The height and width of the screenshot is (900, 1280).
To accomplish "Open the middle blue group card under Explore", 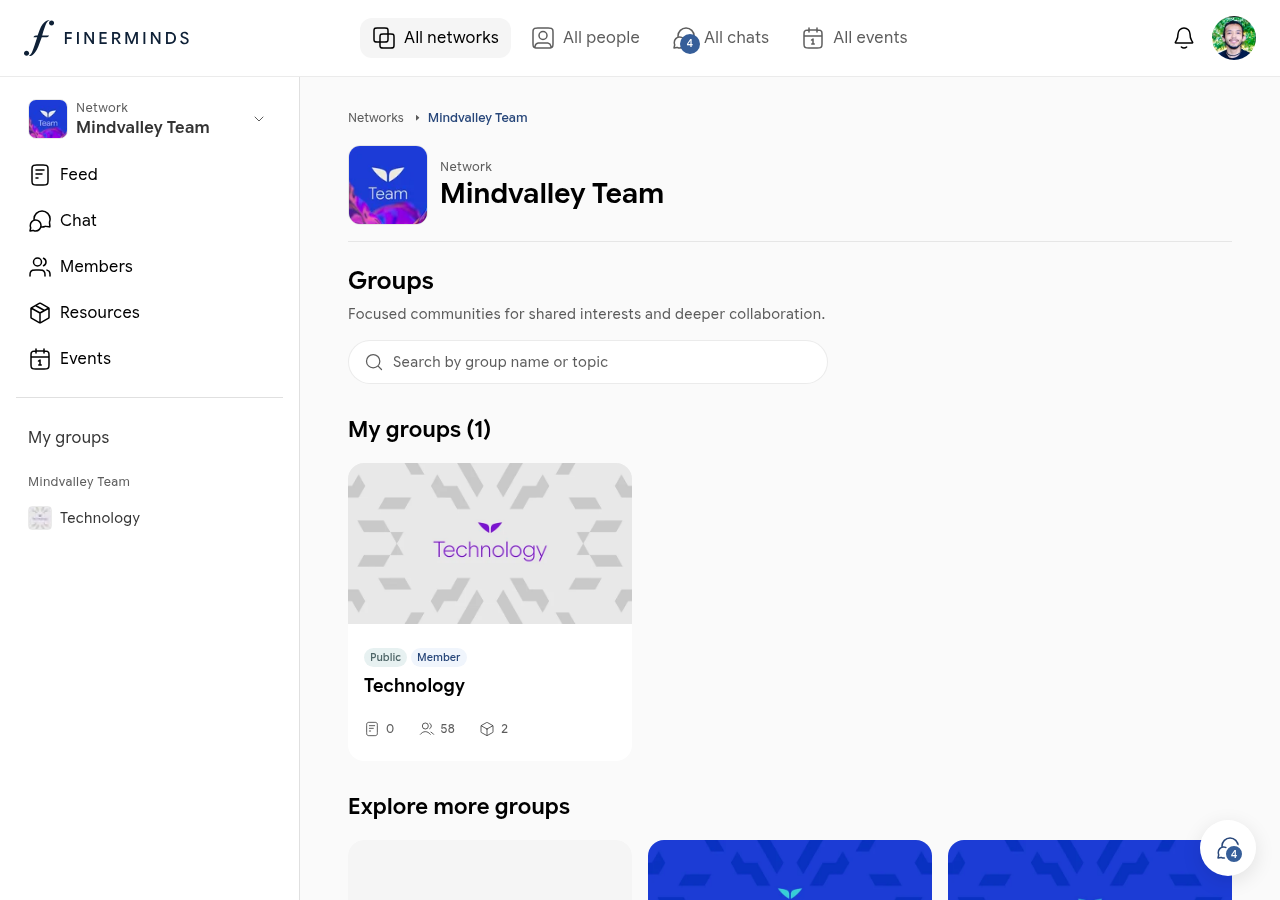I will tap(790, 870).
